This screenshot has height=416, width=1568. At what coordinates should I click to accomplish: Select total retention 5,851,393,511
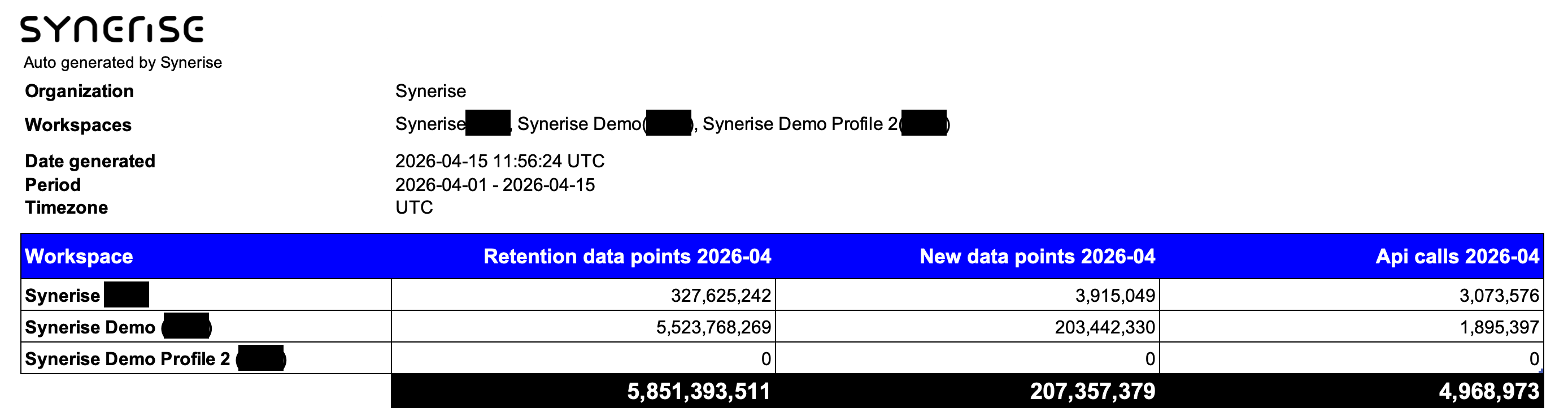(699, 391)
